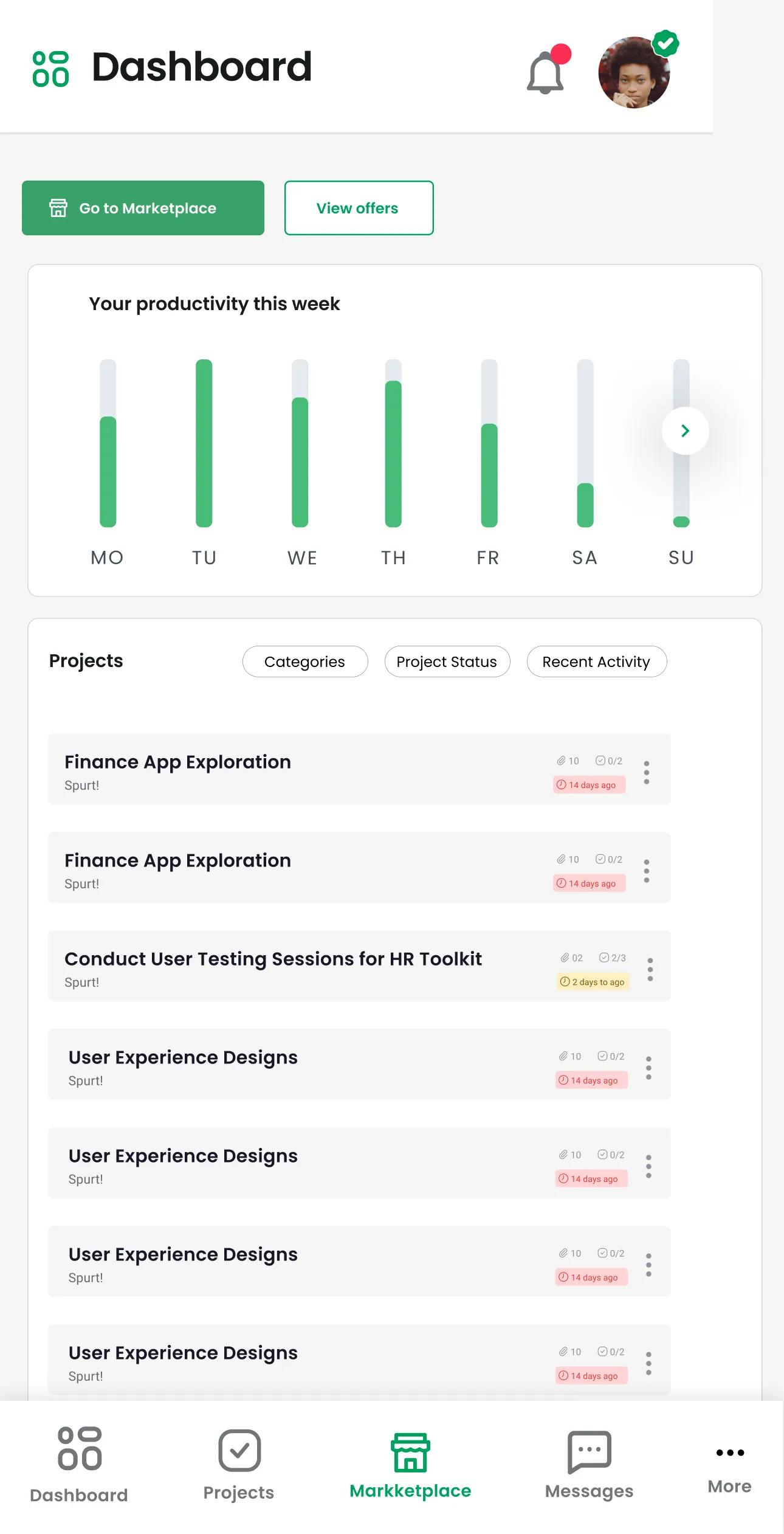Open options menu for first Finance App Exploration
The width and height of the screenshot is (784, 1534).
pyautogui.click(x=647, y=772)
